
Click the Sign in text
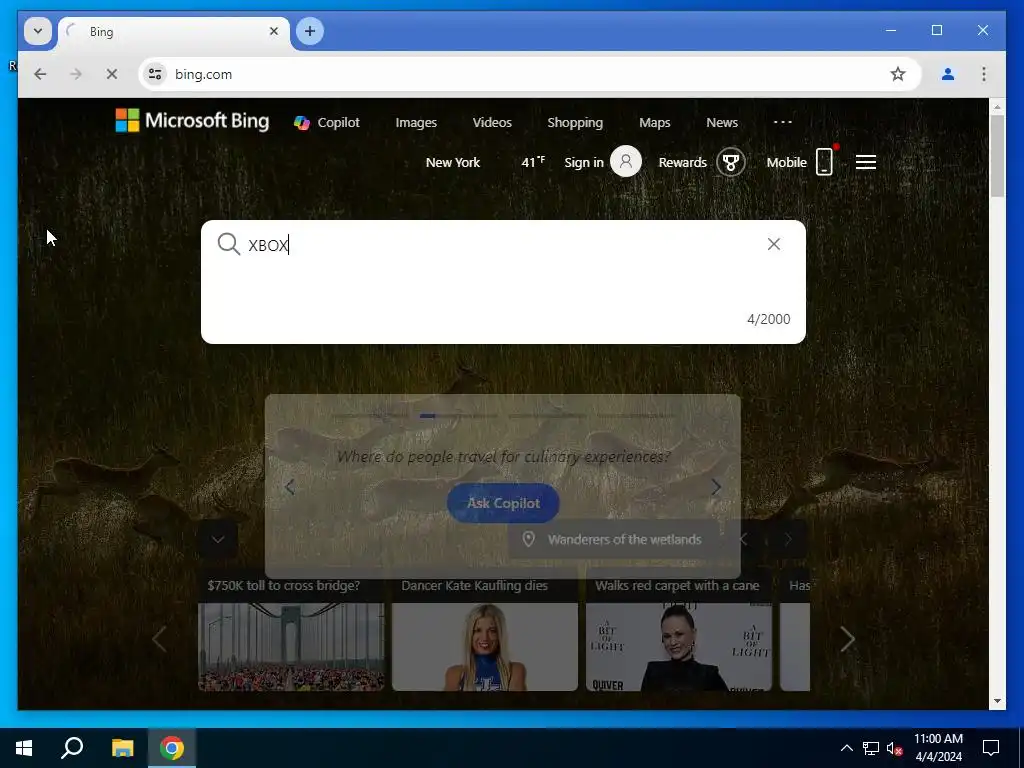(584, 163)
